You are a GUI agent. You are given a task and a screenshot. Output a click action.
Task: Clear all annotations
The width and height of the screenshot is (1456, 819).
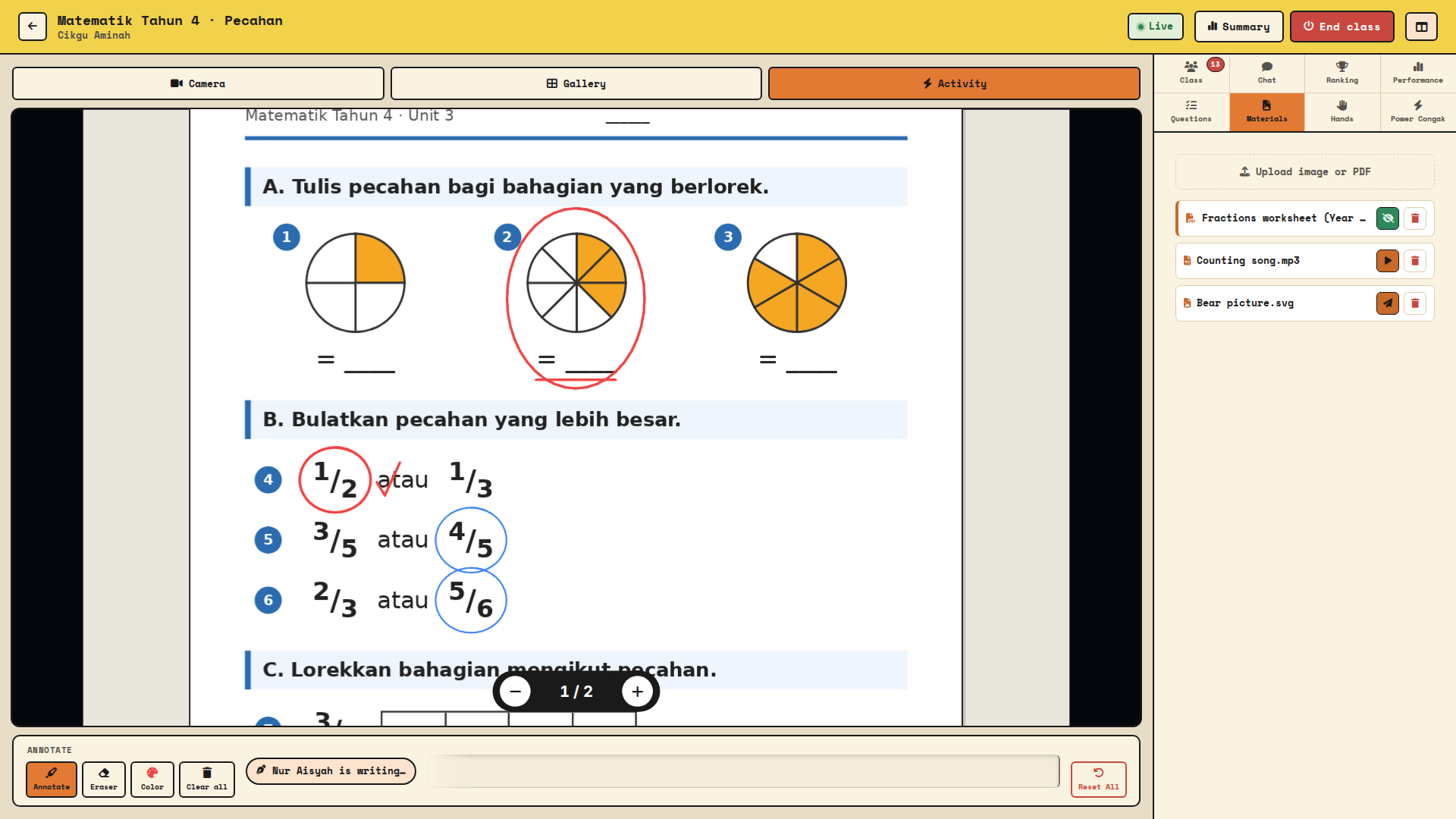(207, 779)
